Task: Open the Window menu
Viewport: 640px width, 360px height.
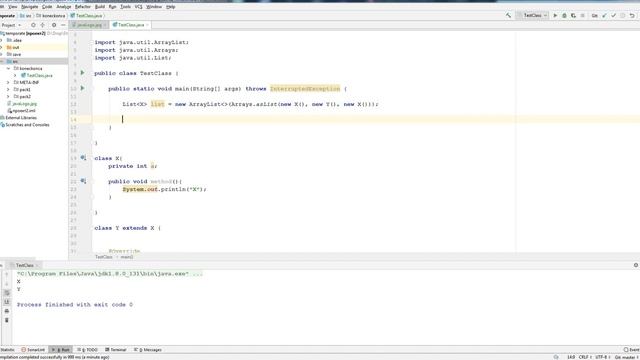Action: [x=154, y=7]
